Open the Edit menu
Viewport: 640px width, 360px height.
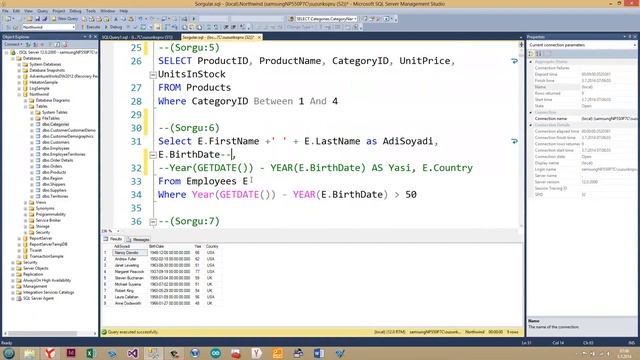pos(16,11)
